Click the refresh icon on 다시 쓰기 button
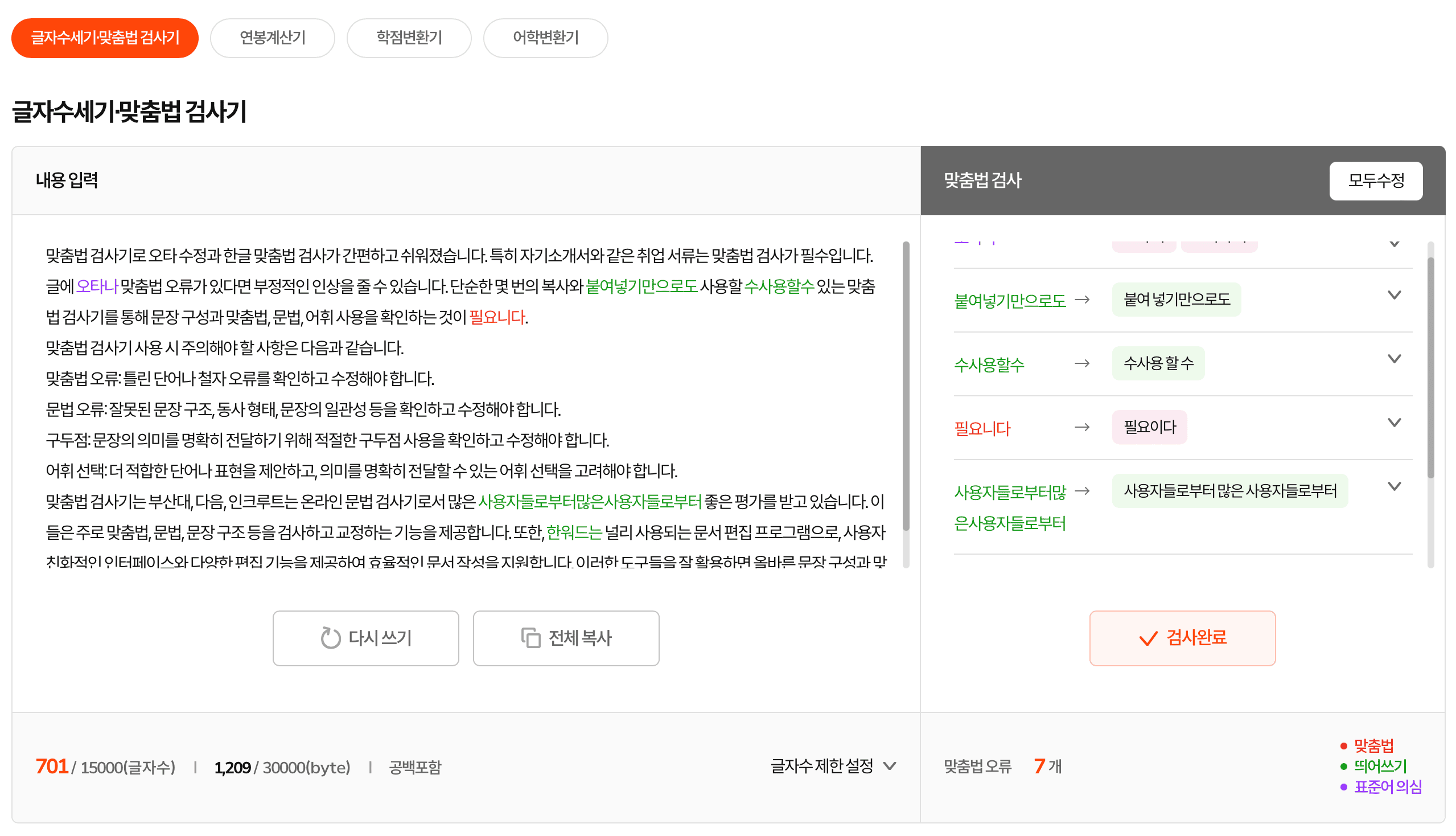Screen dimensions: 1456x836 (x=331, y=637)
